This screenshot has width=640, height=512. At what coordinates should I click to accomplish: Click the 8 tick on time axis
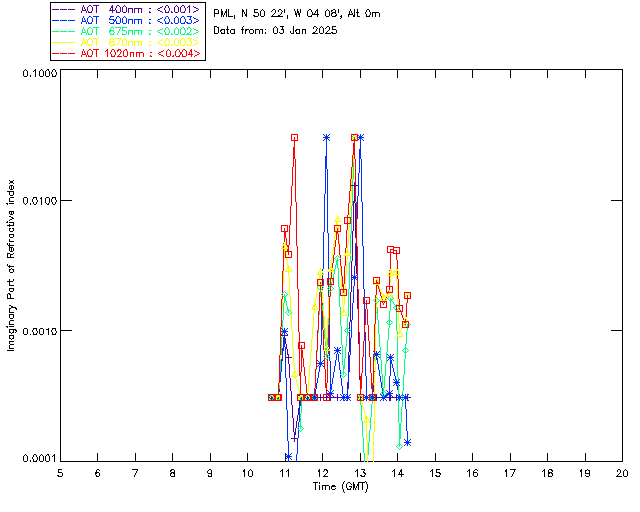pos(172,472)
